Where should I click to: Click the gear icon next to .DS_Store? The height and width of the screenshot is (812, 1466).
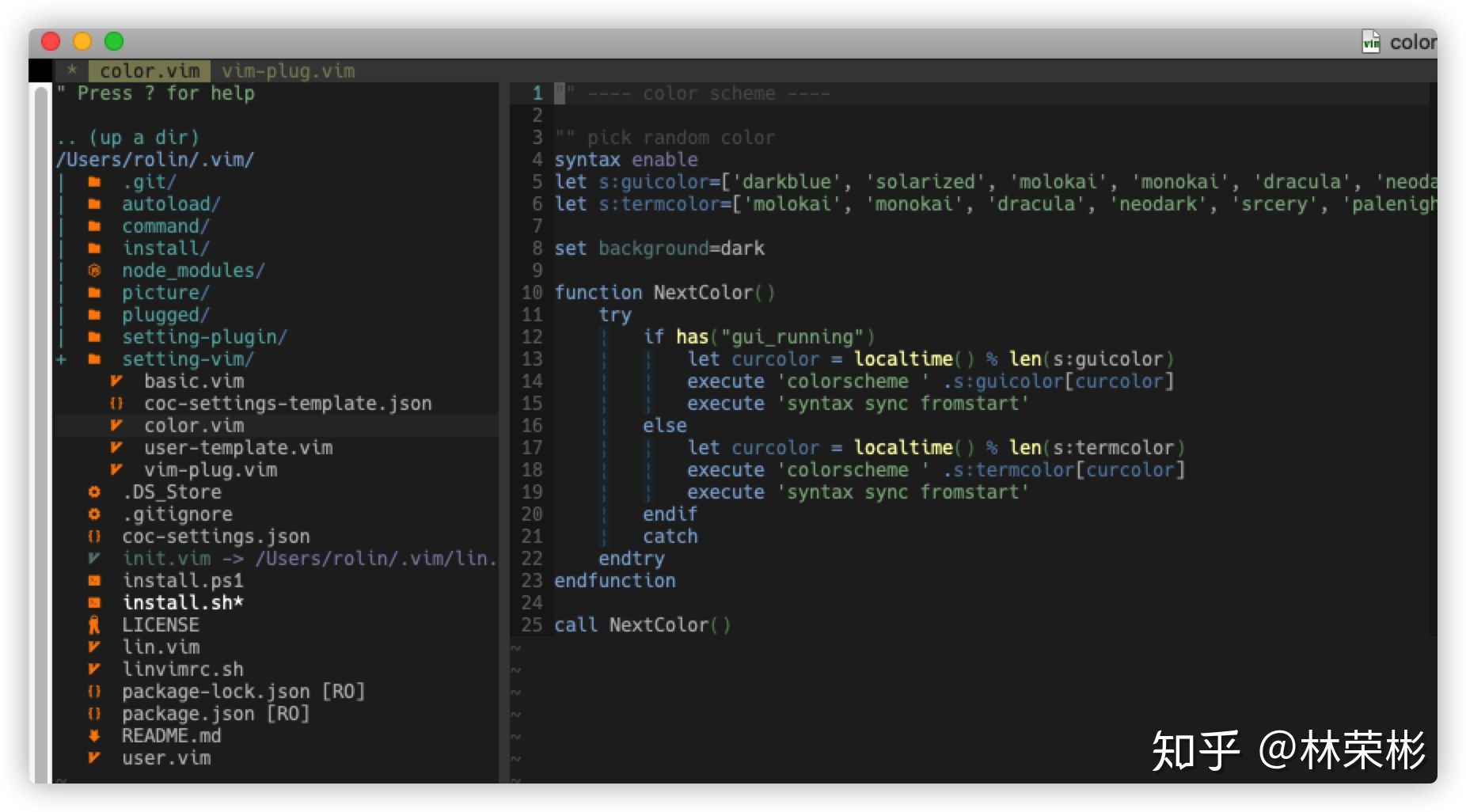tap(94, 492)
